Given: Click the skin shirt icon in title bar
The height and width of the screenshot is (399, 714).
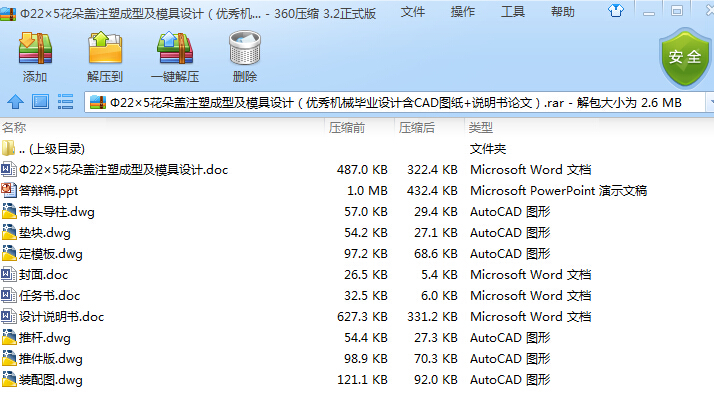Looking at the screenshot, I should (616, 10).
